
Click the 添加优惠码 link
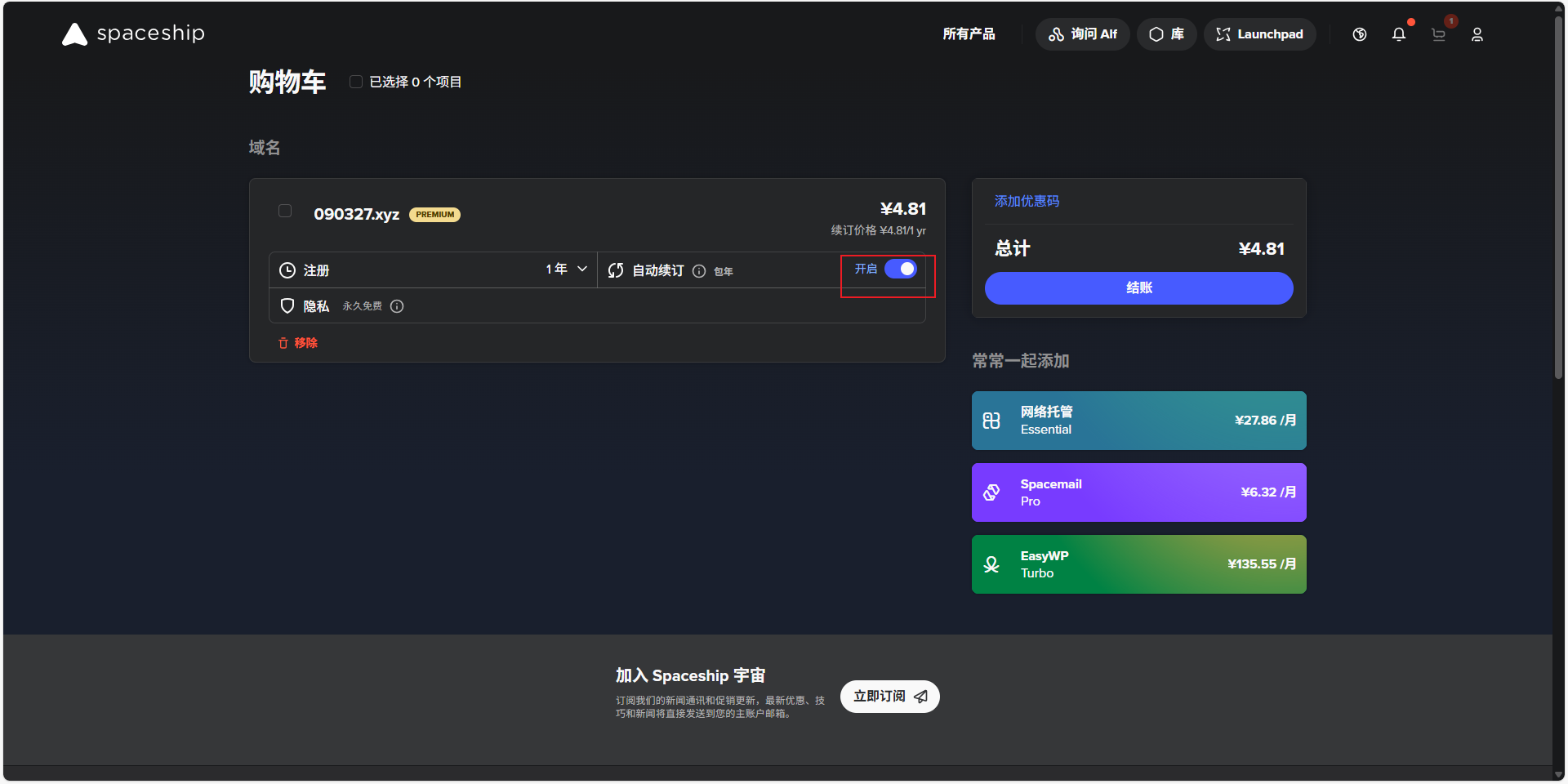pos(1027,201)
